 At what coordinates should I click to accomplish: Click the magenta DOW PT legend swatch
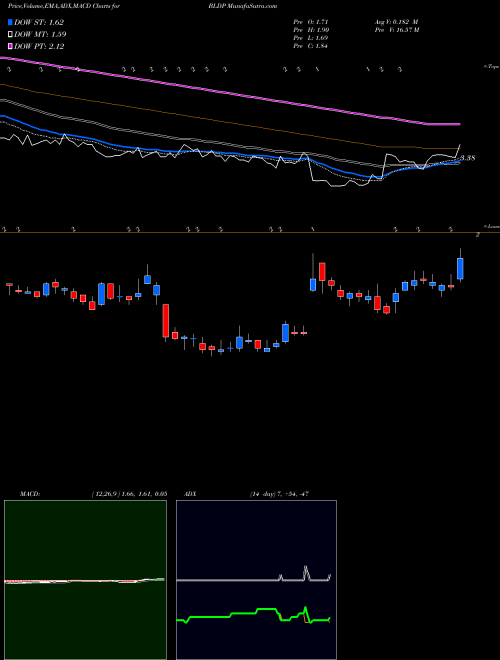pos(10,46)
